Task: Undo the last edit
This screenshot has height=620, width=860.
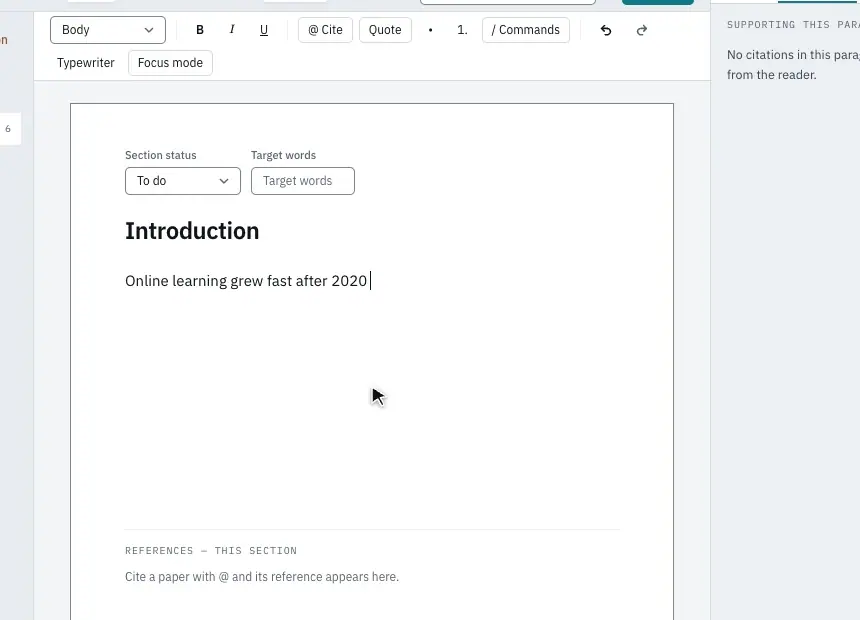Action: tap(606, 30)
